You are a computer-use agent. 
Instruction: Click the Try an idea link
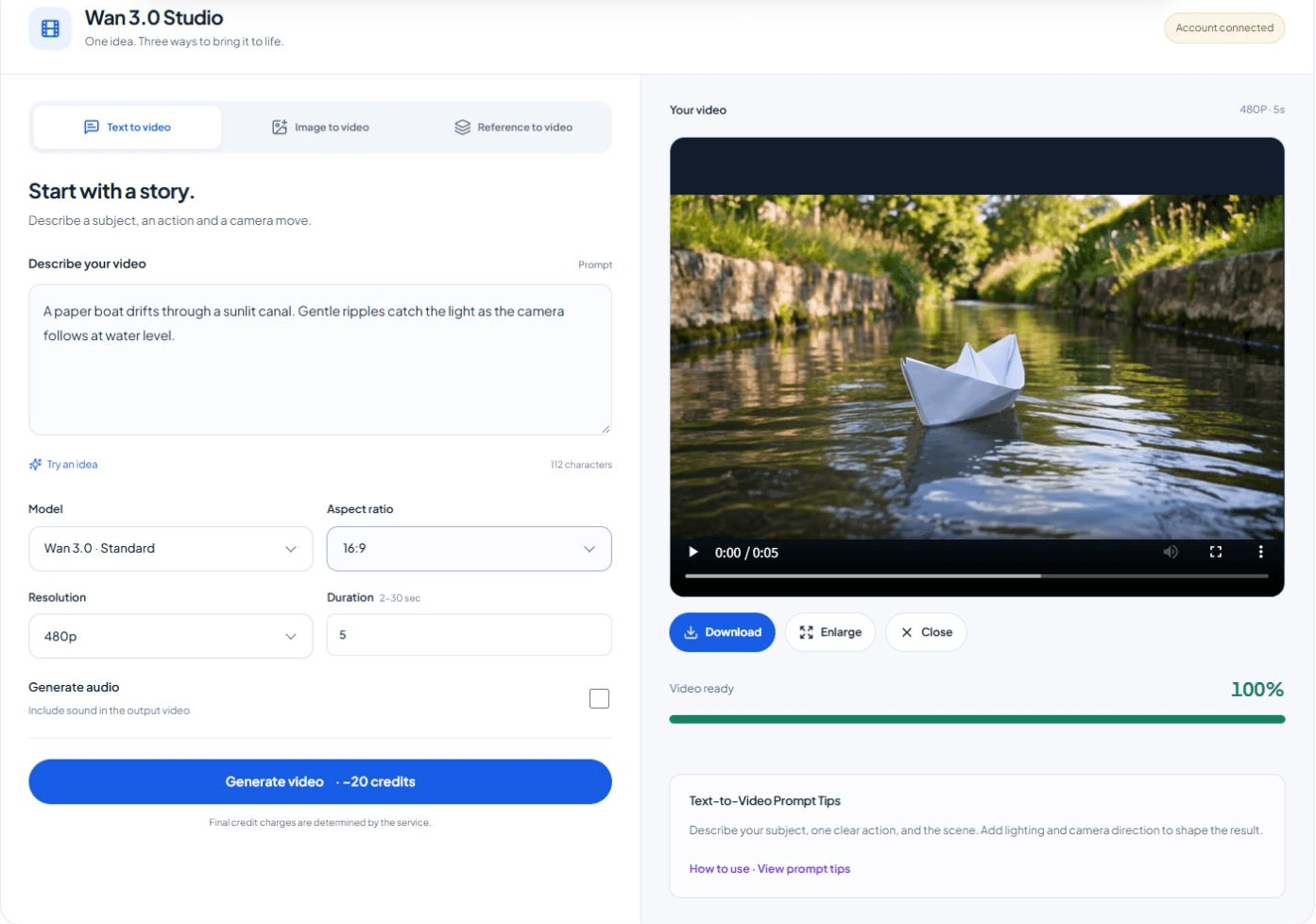pos(72,465)
